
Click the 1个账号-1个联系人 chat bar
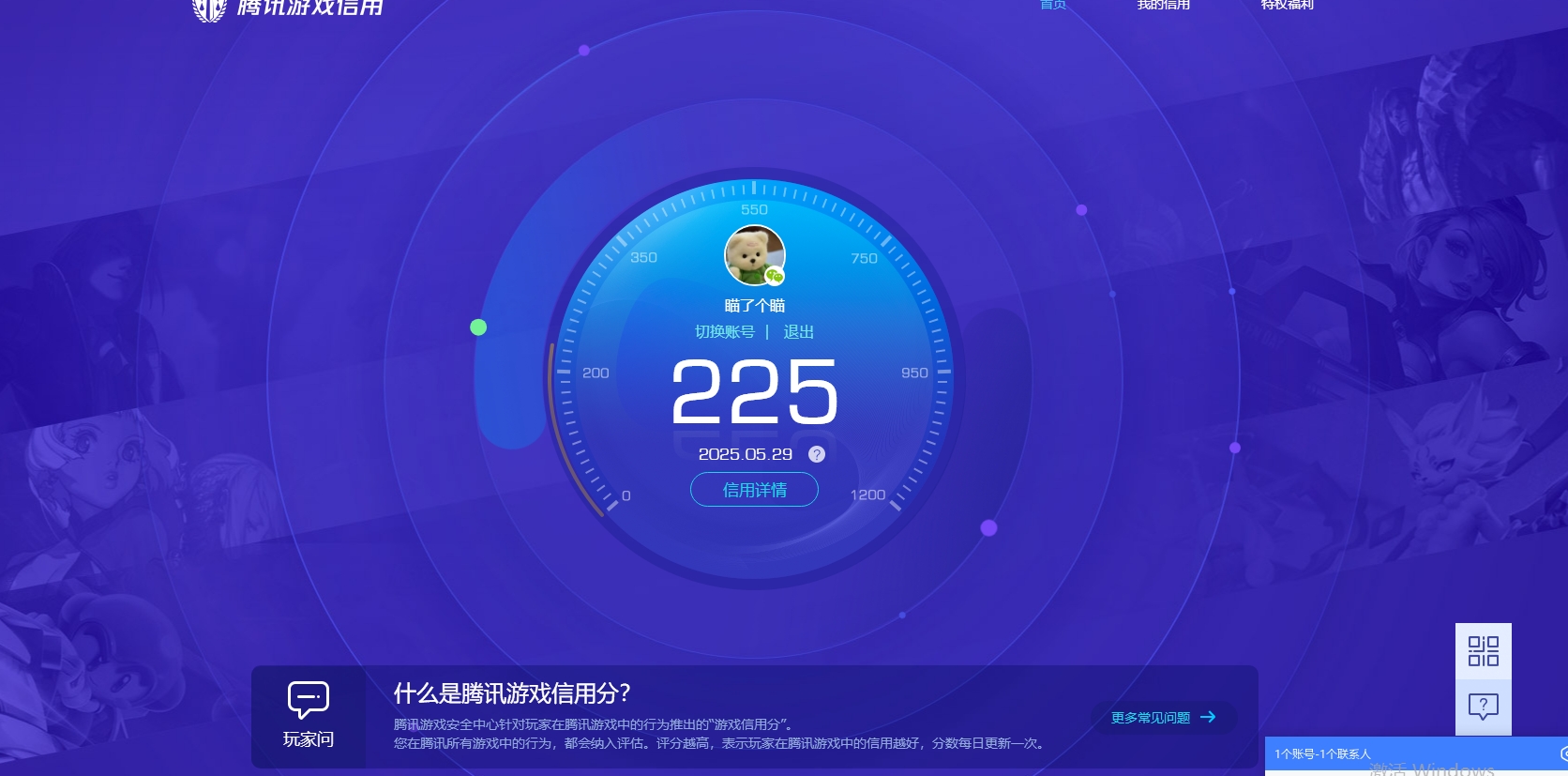tap(1416, 753)
